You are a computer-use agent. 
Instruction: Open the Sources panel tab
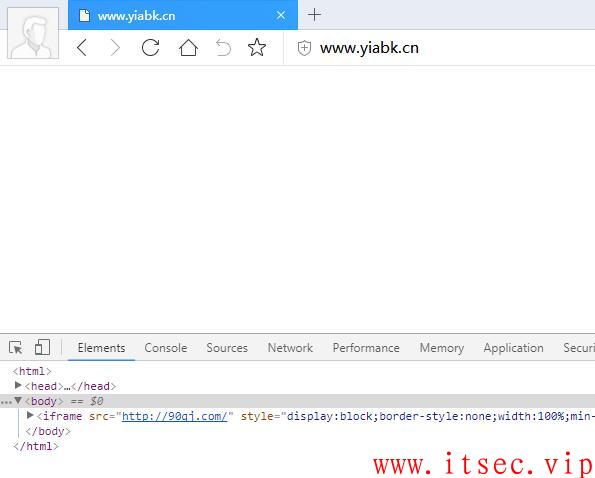pyautogui.click(x=227, y=348)
